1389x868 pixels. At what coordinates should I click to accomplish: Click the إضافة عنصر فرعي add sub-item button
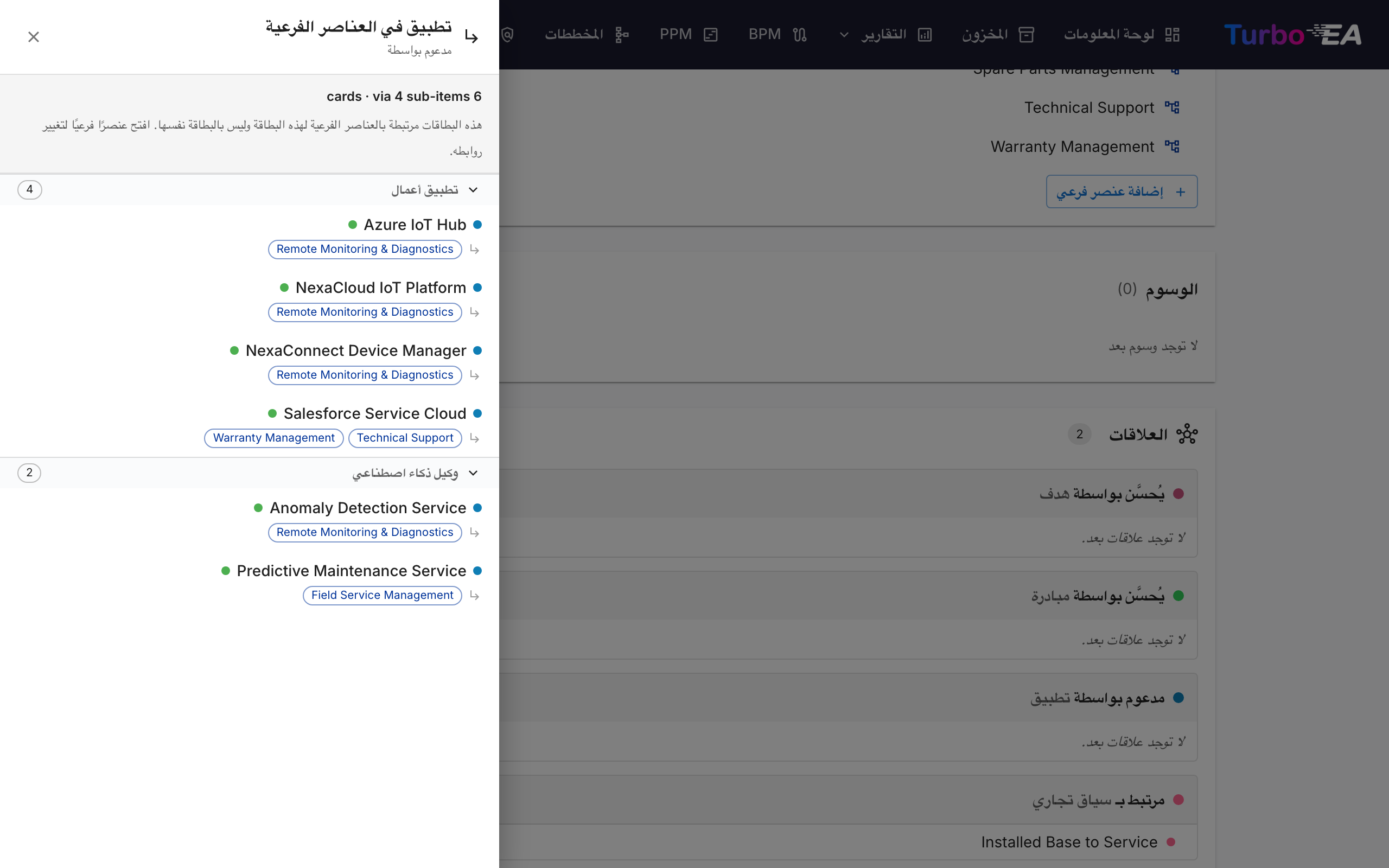coord(1122,192)
